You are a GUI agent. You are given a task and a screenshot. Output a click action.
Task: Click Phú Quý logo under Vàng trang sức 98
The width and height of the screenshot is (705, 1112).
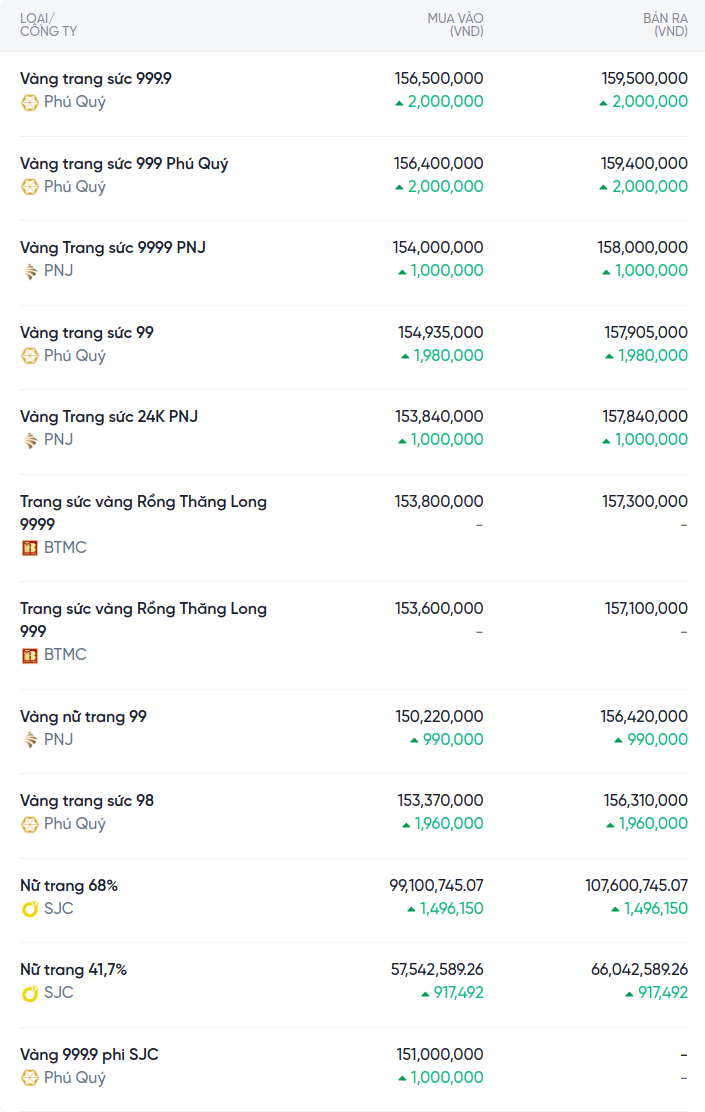(30, 824)
